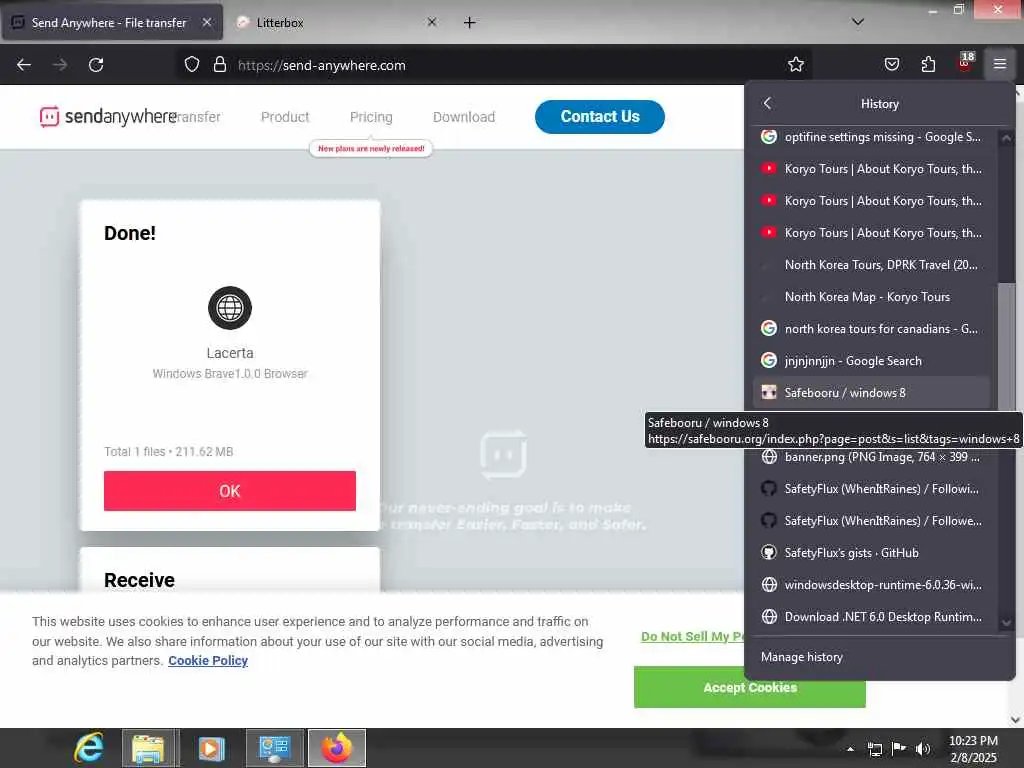Viewport: 1024px width, 768px height.
Task: Open the Cookie Policy link
Action: 208,660
